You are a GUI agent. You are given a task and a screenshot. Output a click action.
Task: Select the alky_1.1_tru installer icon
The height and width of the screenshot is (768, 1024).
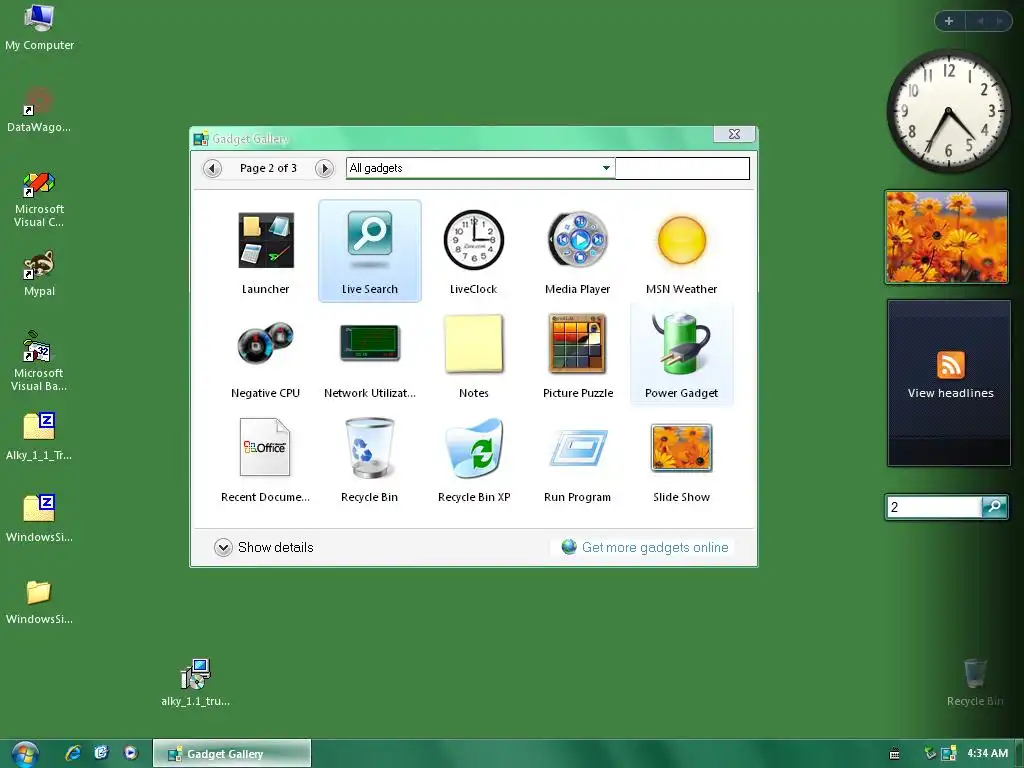click(195, 682)
